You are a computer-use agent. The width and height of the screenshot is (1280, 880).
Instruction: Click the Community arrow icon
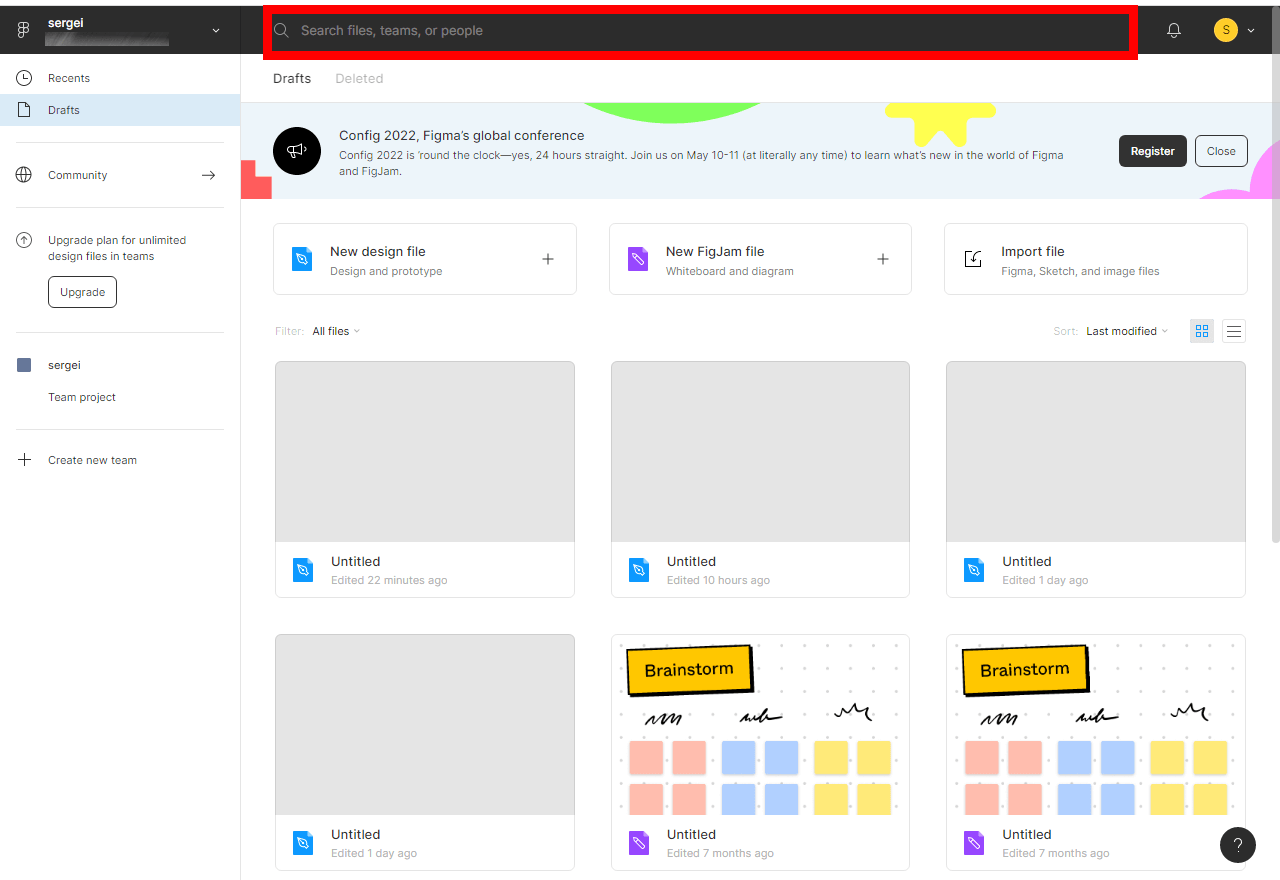pyautogui.click(x=208, y=175)
